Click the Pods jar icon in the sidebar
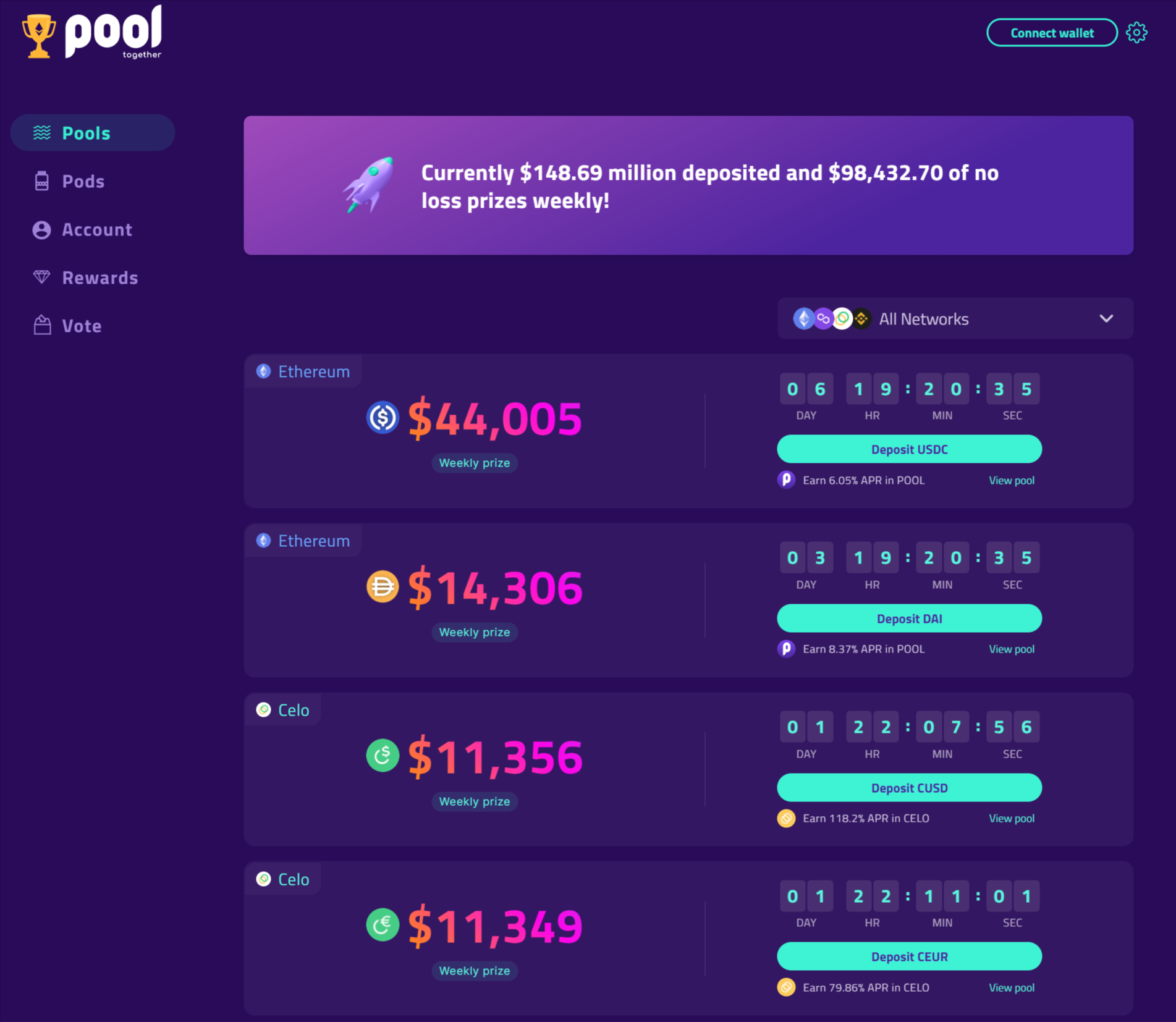Viewport: 1176px width, 1022px height. tap(41, 181)
